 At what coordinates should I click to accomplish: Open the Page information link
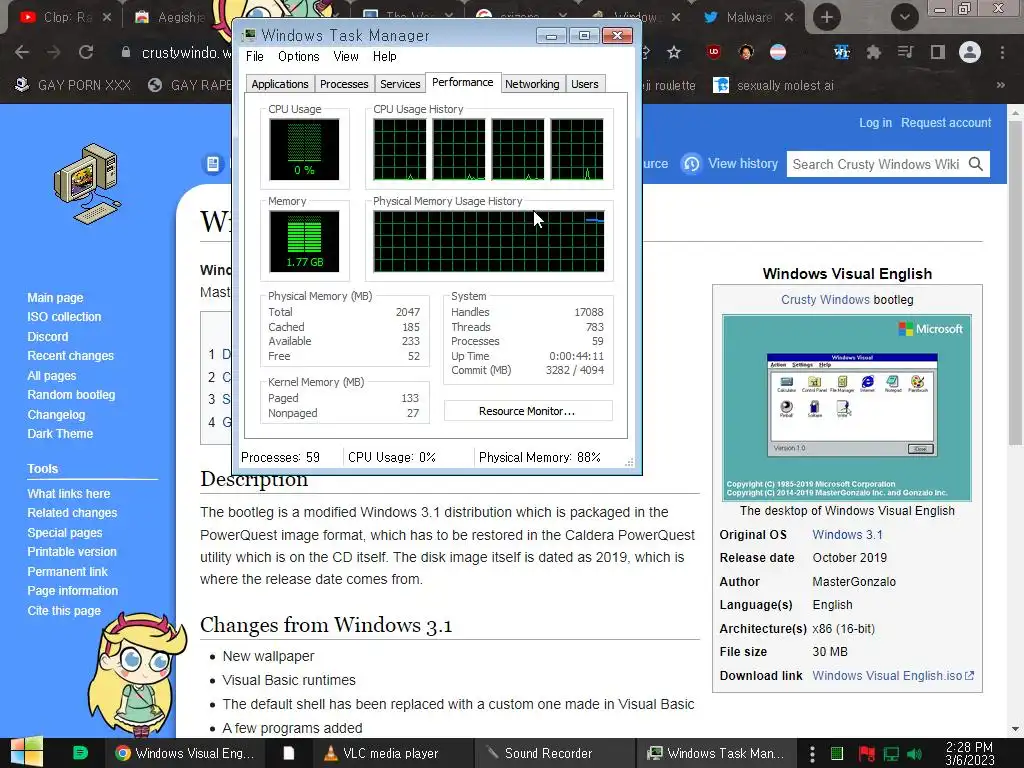tap(72, 591)
